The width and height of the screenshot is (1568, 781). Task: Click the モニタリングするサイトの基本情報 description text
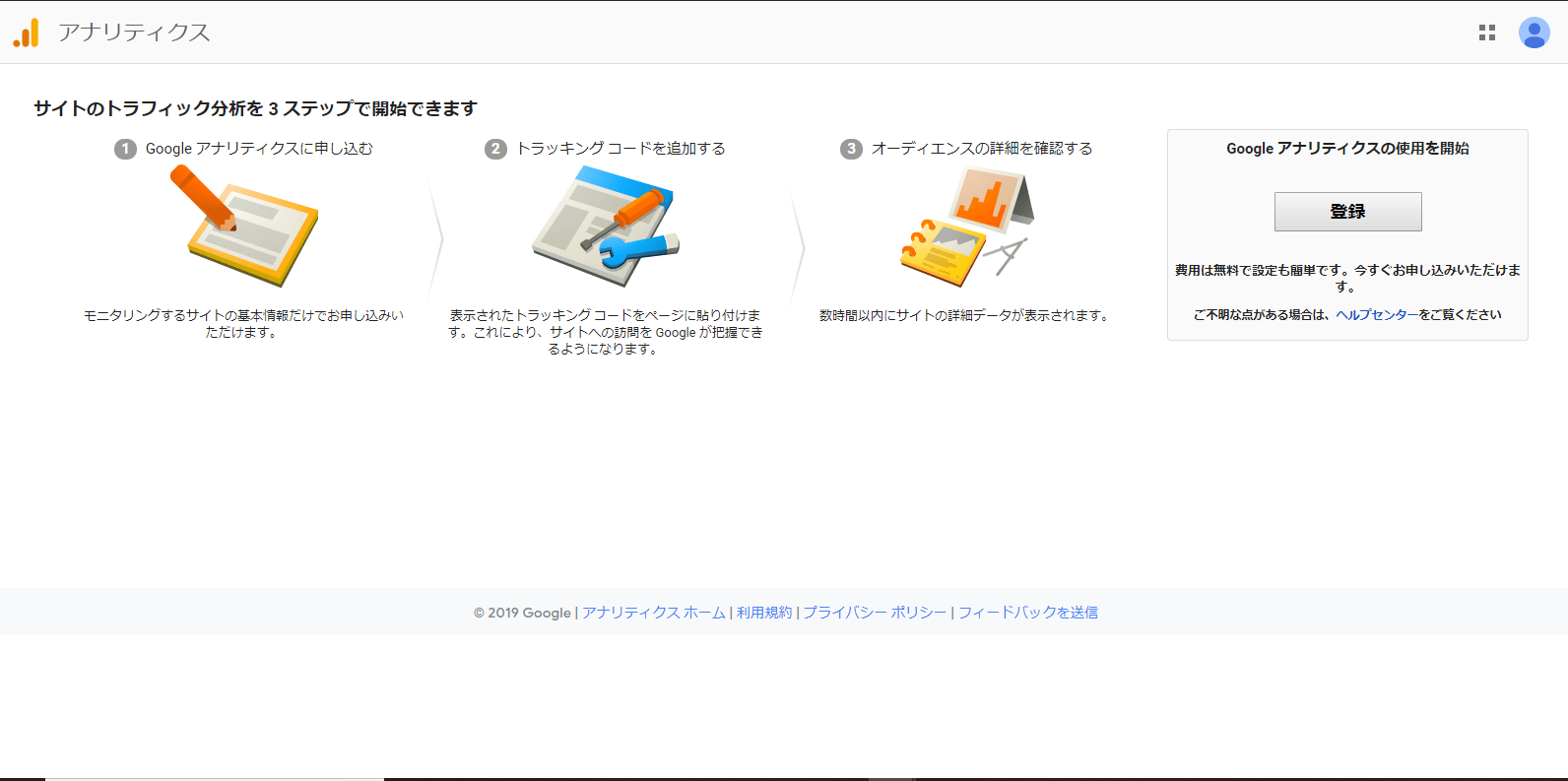pos(243,324)
